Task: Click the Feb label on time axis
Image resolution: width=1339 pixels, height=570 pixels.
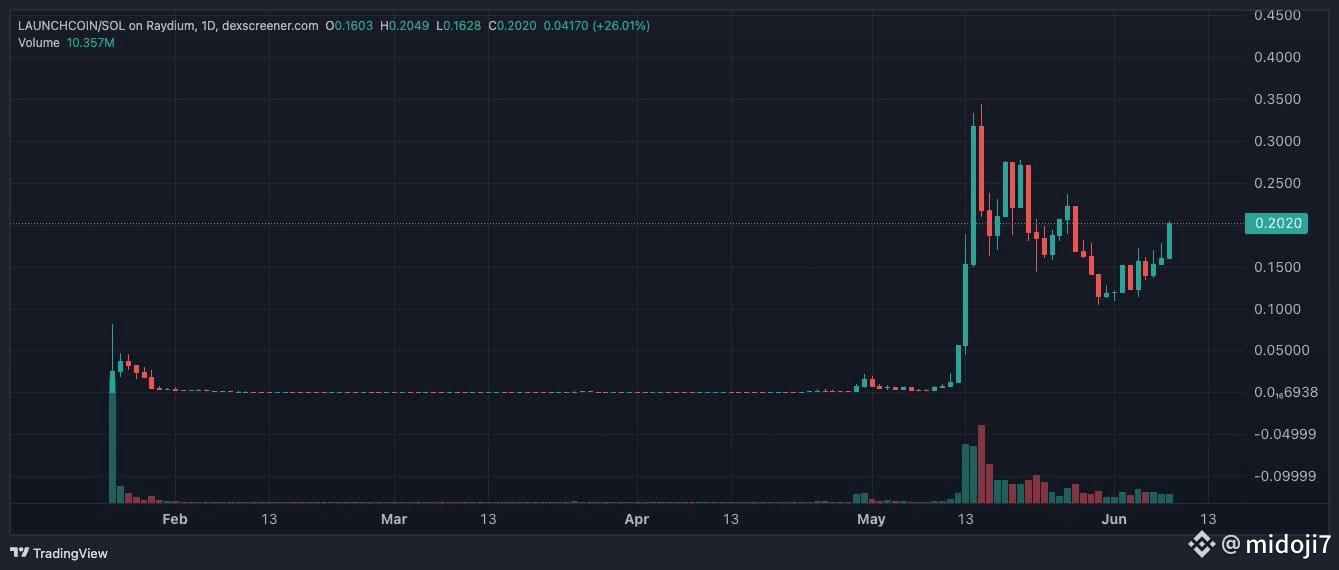Action: click(175, 519)
